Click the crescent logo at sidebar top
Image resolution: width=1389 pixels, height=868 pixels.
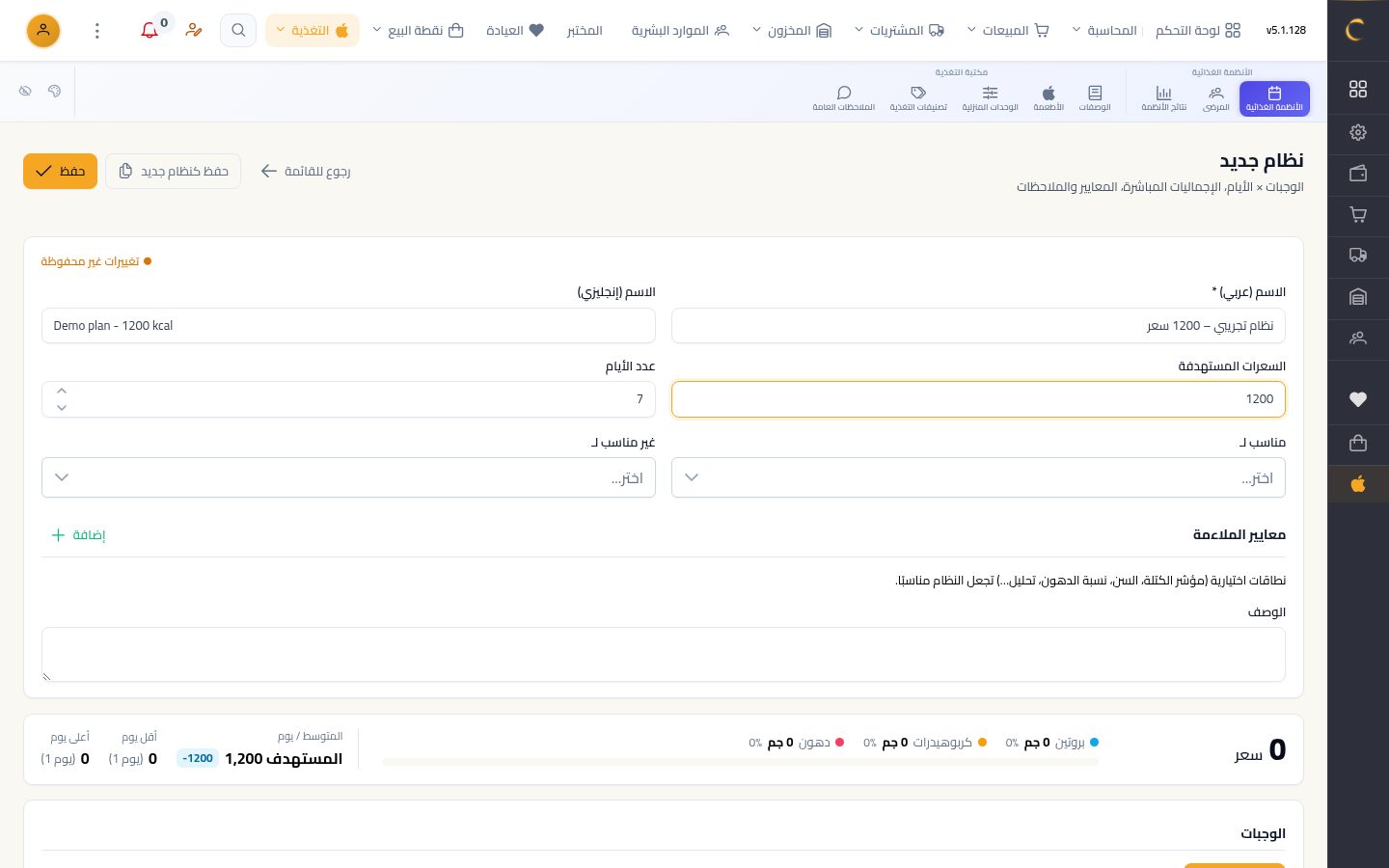(1355, 30)
